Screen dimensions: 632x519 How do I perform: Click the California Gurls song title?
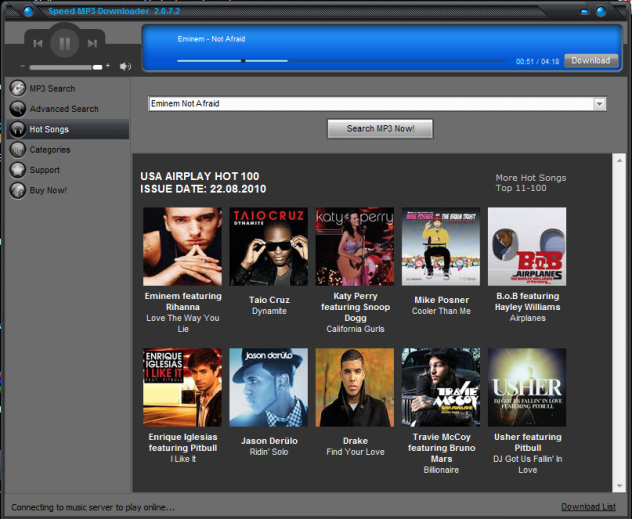coord(355,329)
